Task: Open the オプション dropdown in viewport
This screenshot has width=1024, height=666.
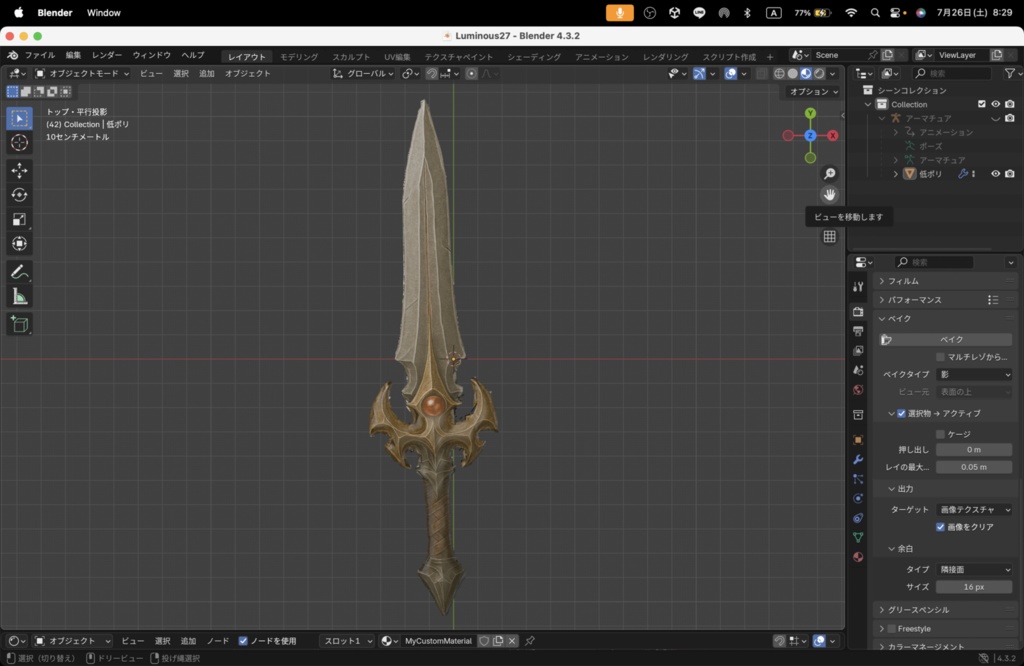Action: [x=813, y=92]
